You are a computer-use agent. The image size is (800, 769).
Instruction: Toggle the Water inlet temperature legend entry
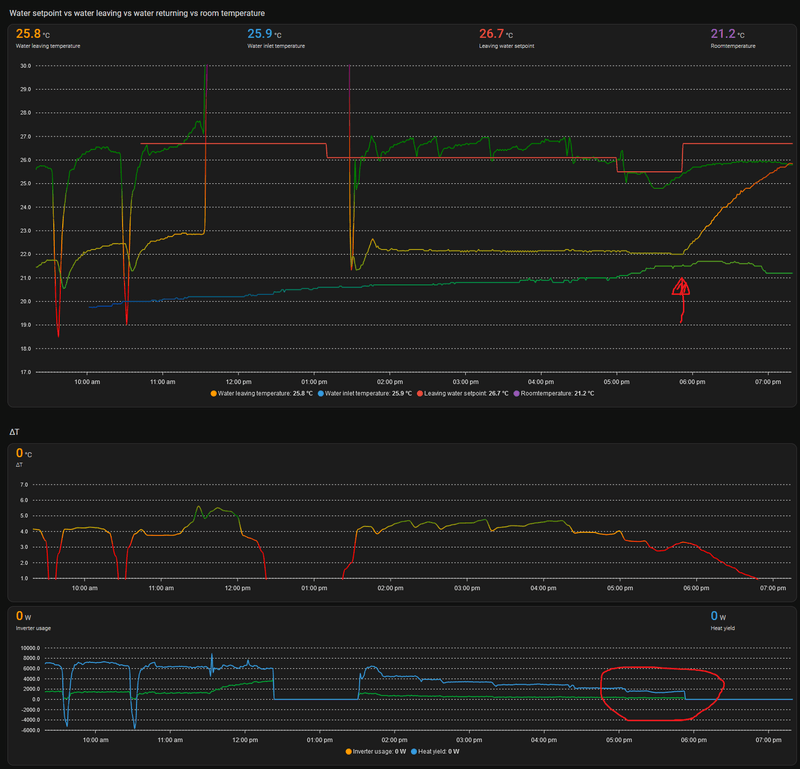[x=364, y=393]
